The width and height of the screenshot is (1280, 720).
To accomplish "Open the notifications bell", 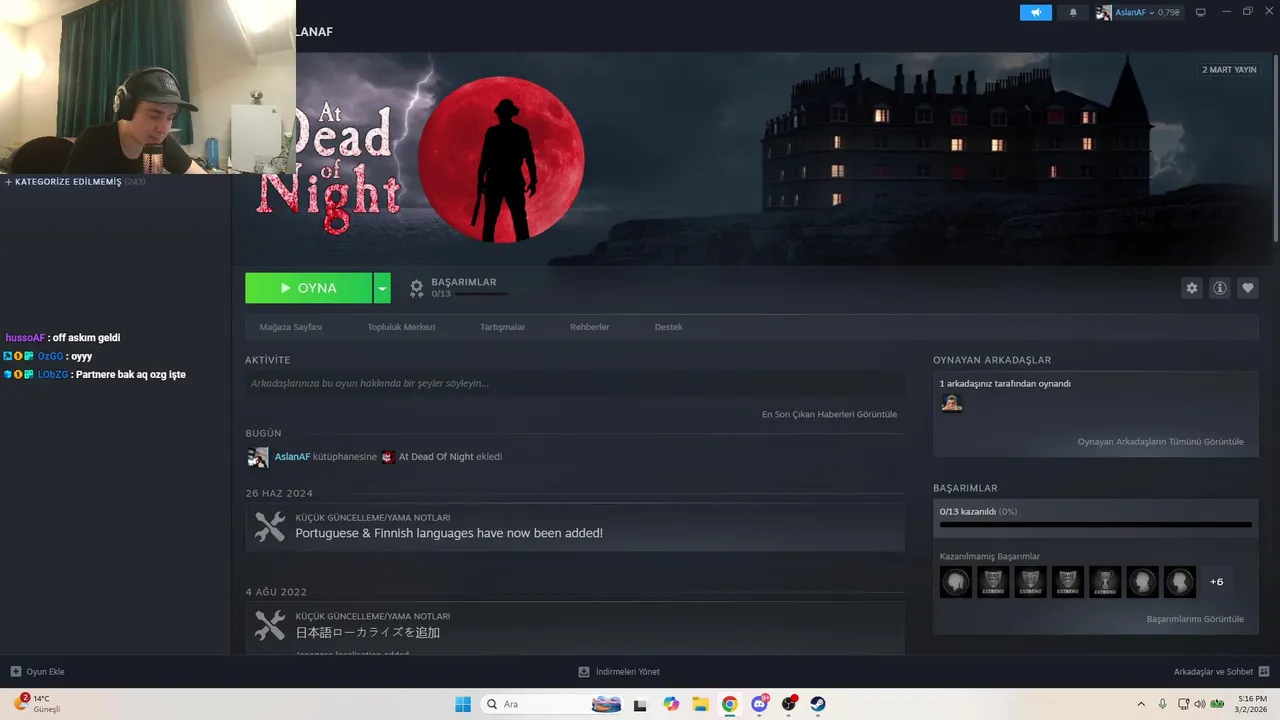I will pyautogui.click(x=1073, y=12).
